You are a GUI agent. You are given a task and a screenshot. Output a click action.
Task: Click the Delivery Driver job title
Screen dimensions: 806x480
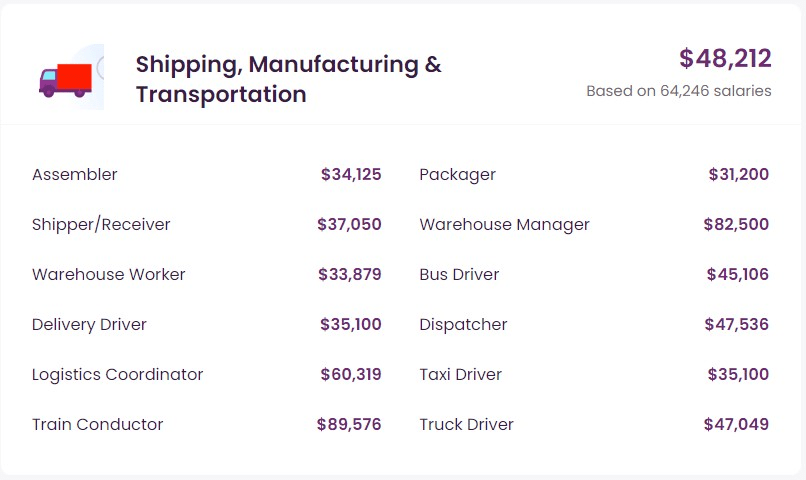point(89,325)
